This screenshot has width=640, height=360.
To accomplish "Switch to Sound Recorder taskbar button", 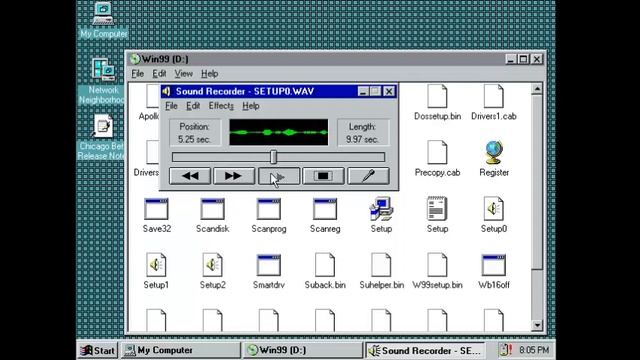I will pyautogui.click(x=424, y=350).
